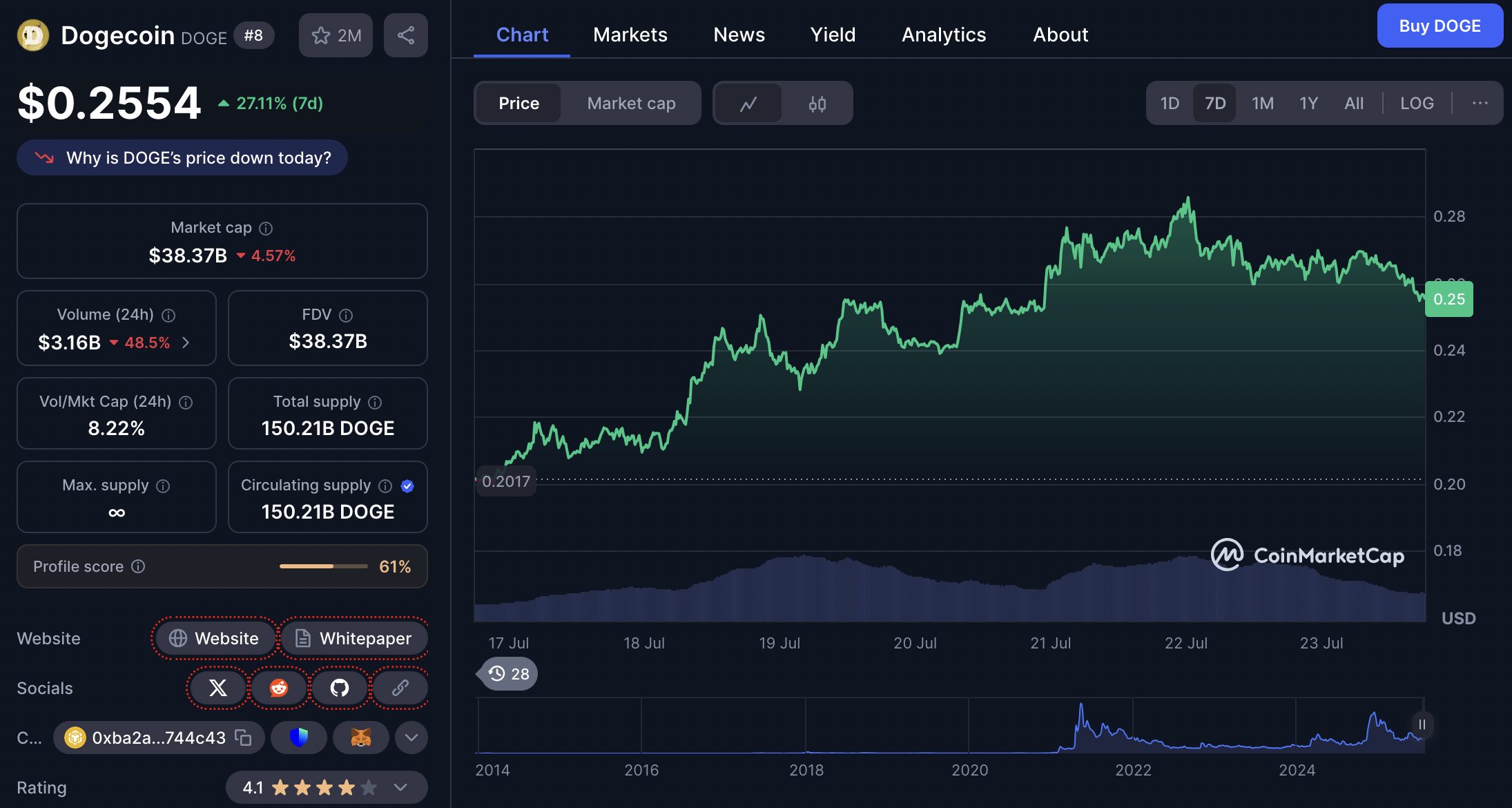The height and width of the screenshot is (808, 1512).
Task: Click the 8.22% Vol/Mkt Cap value
Action: 116,429
